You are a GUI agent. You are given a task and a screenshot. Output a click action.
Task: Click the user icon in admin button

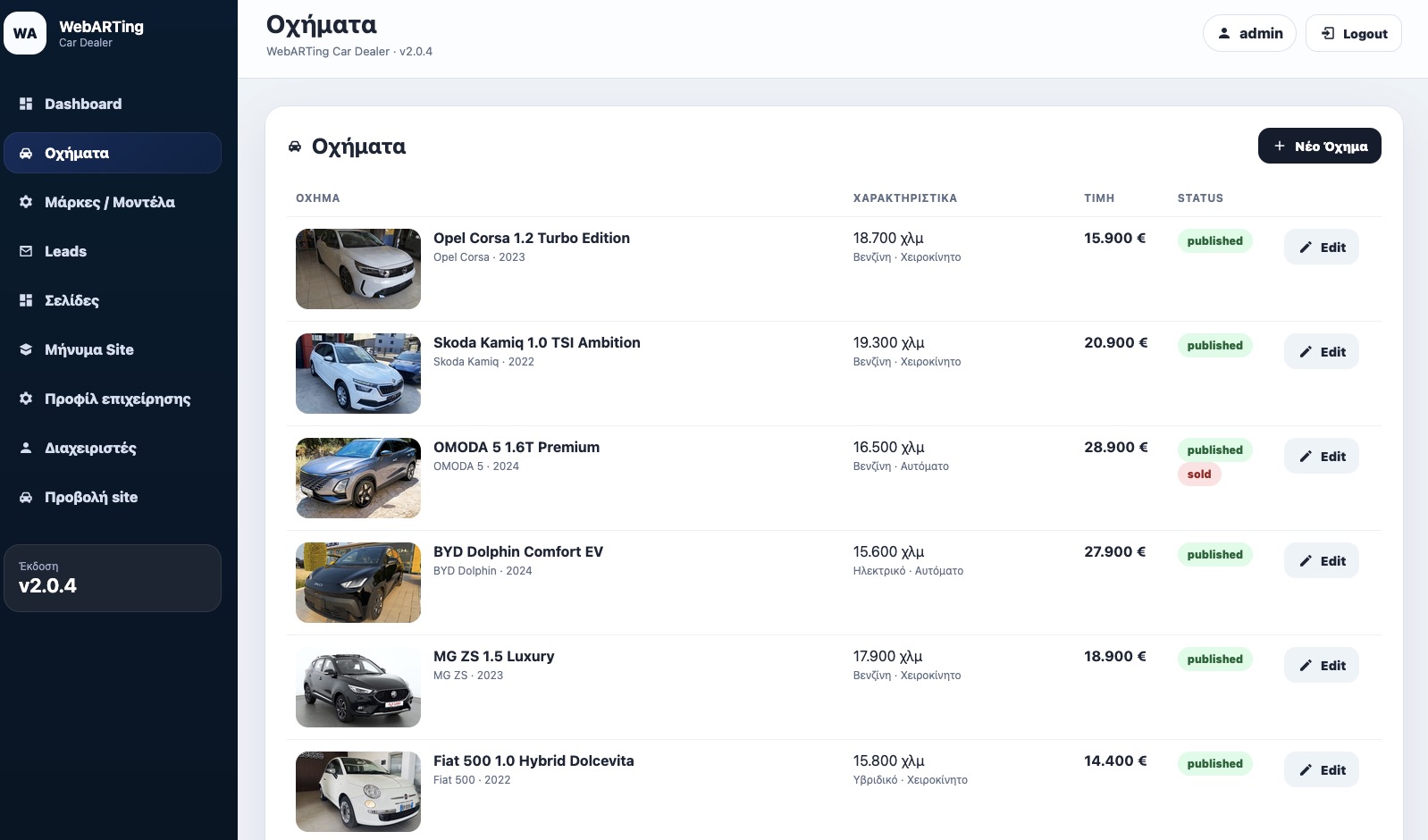point(1224,33)
